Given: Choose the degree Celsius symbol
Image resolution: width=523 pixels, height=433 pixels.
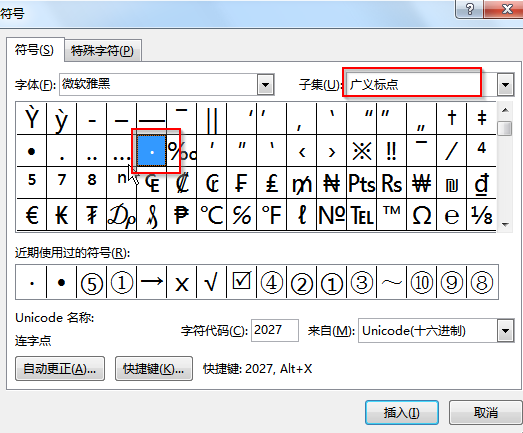Looking at the screenshot, I should coord(212,214).
